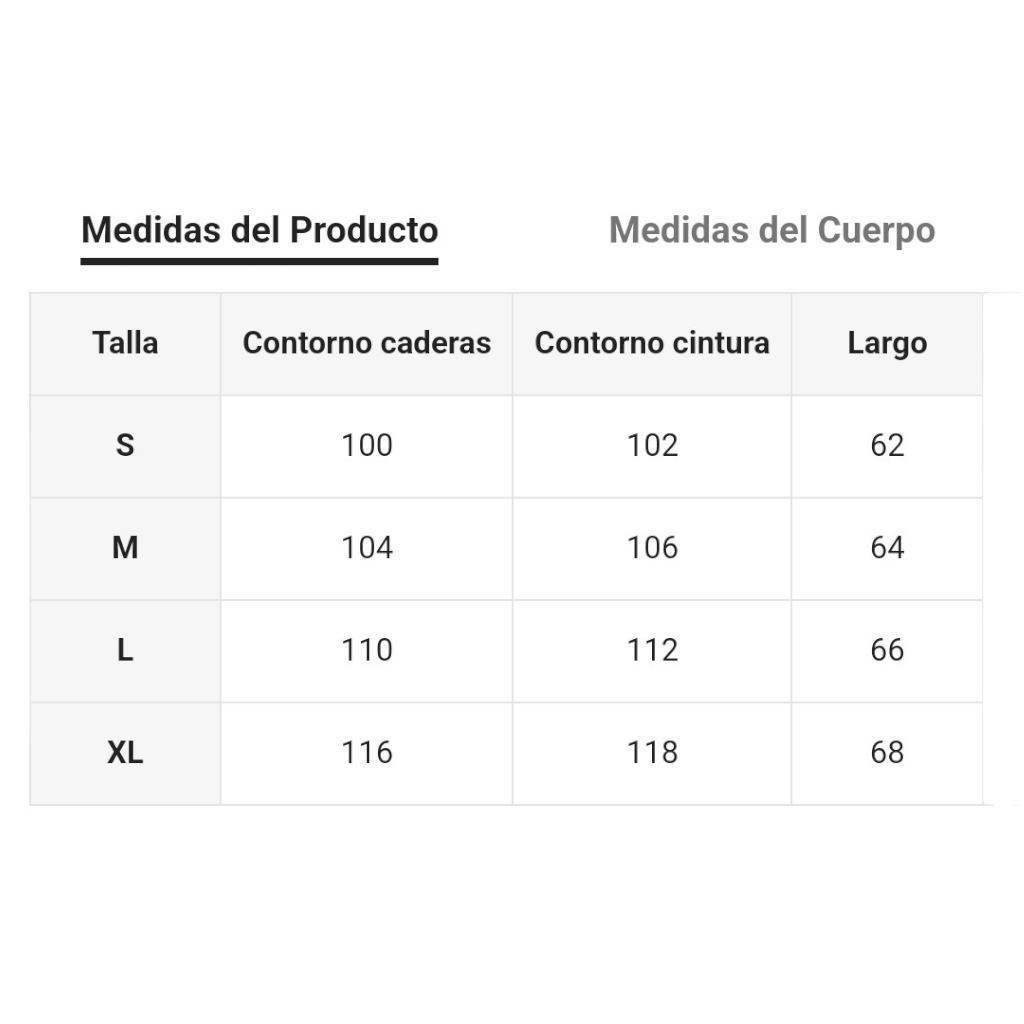Select the size S row label
This screenshot has width=1024, height=1024.
pyautogui.click(x=125, y=445)
